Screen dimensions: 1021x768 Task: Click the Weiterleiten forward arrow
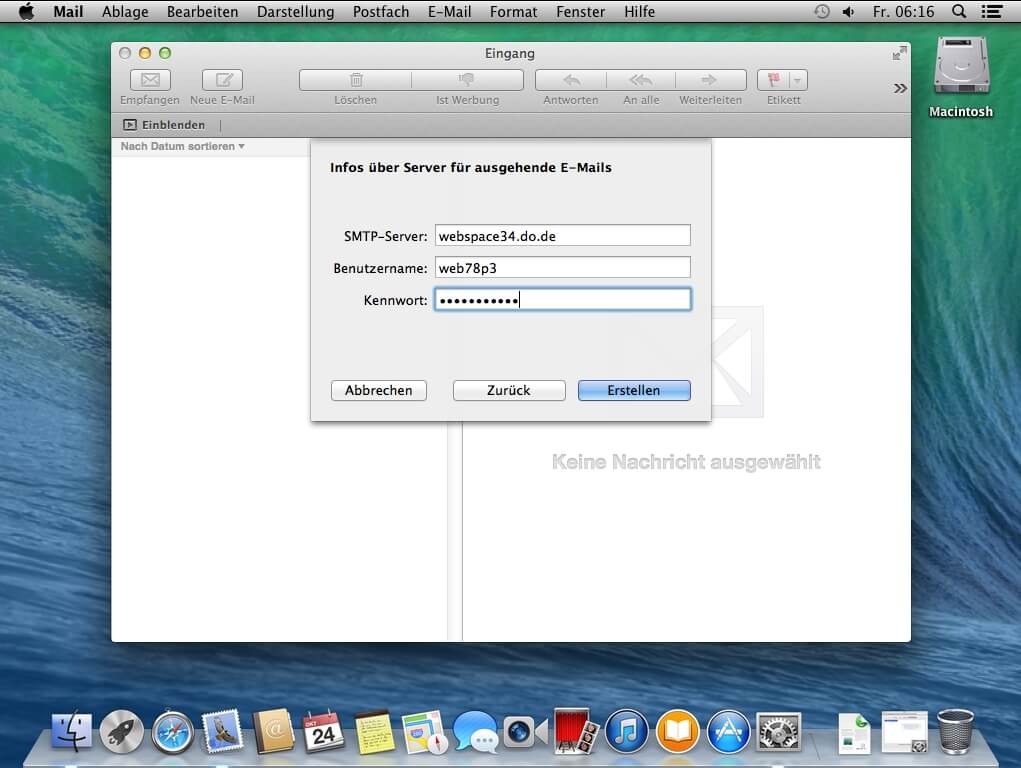(710, 80)
